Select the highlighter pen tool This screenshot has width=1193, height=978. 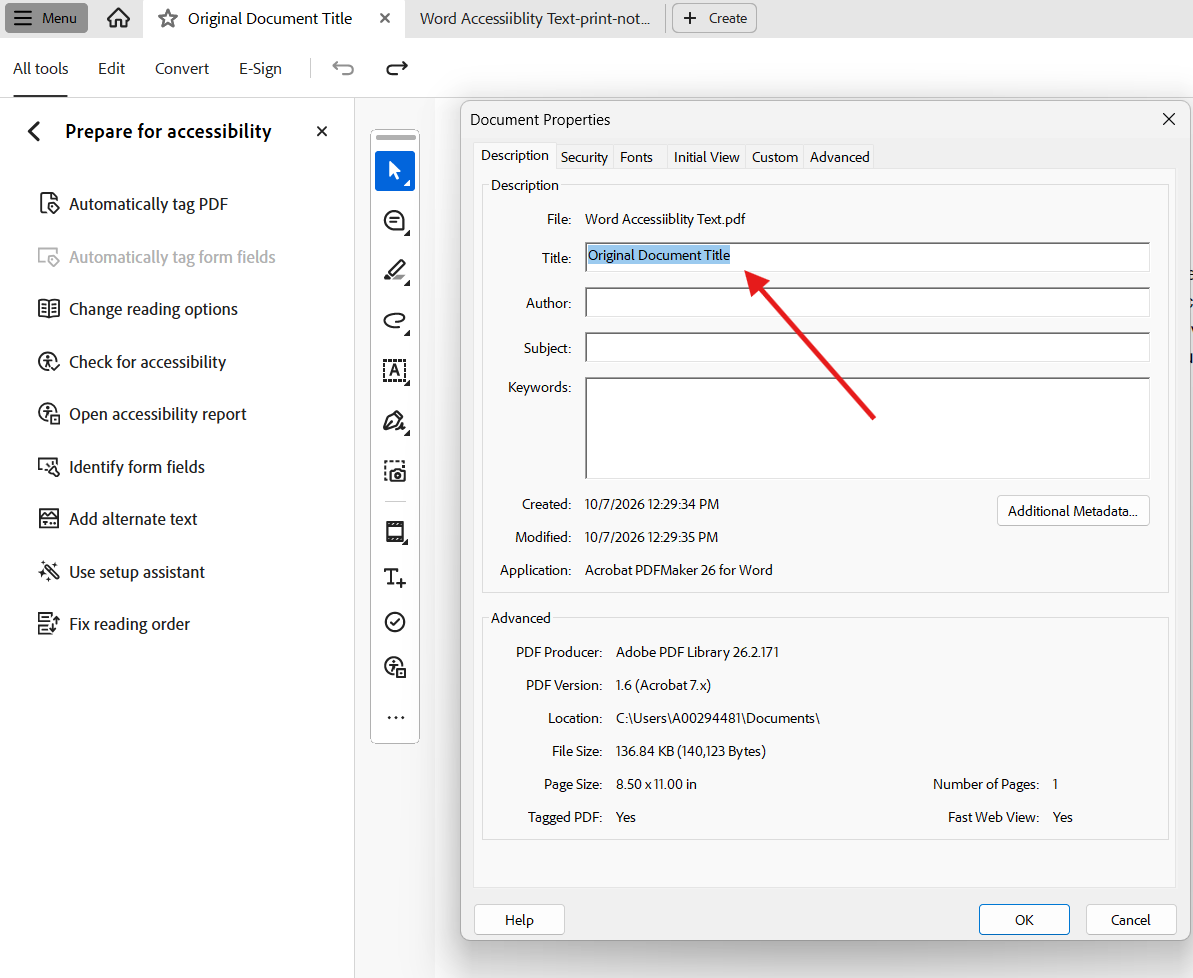[395, 271]
